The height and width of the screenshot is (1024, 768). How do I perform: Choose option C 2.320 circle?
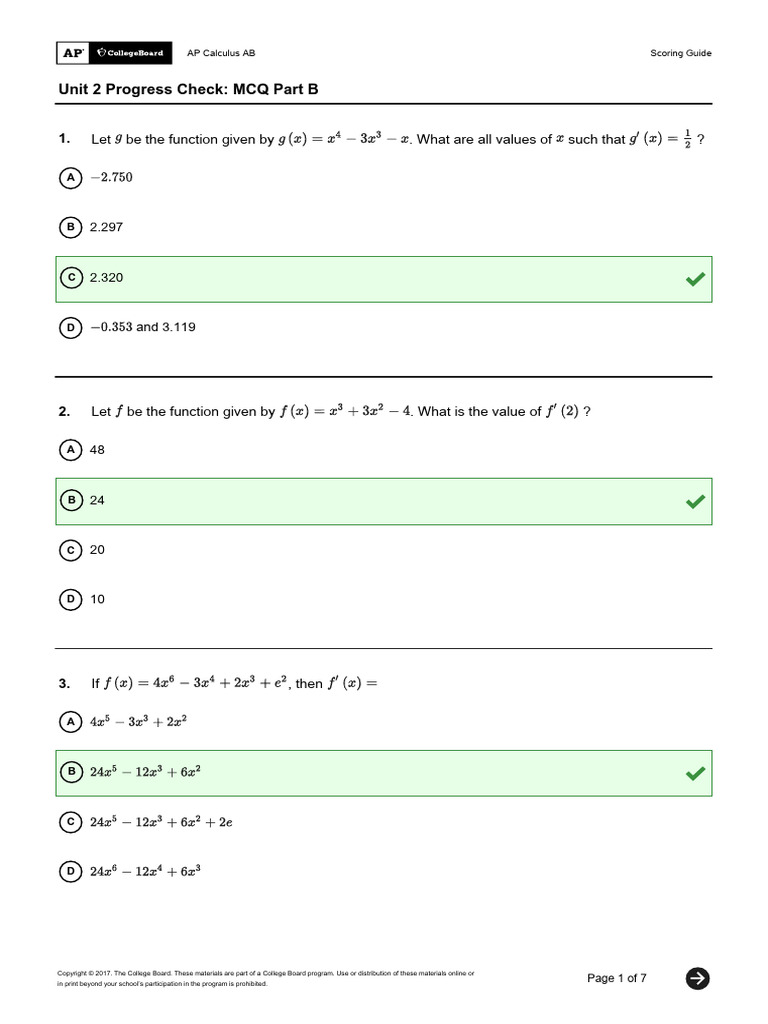point(71,278)
